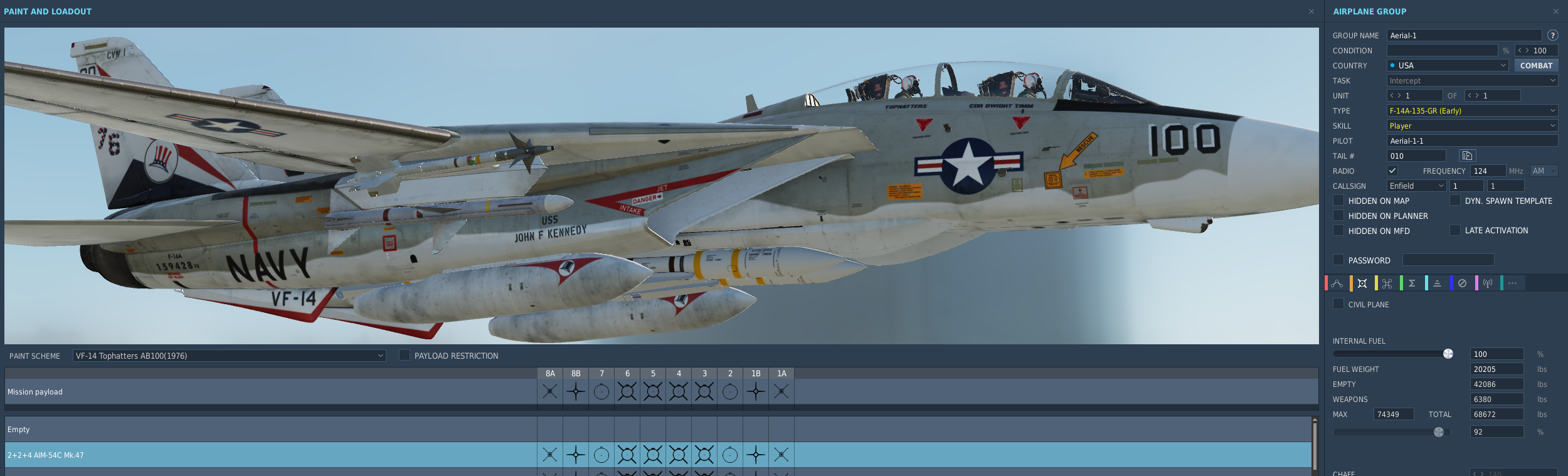Click station 8B icon in 2+2+4 AIM-54C row
Screen dimensions: 1568x476
click(x=576, y=455)
